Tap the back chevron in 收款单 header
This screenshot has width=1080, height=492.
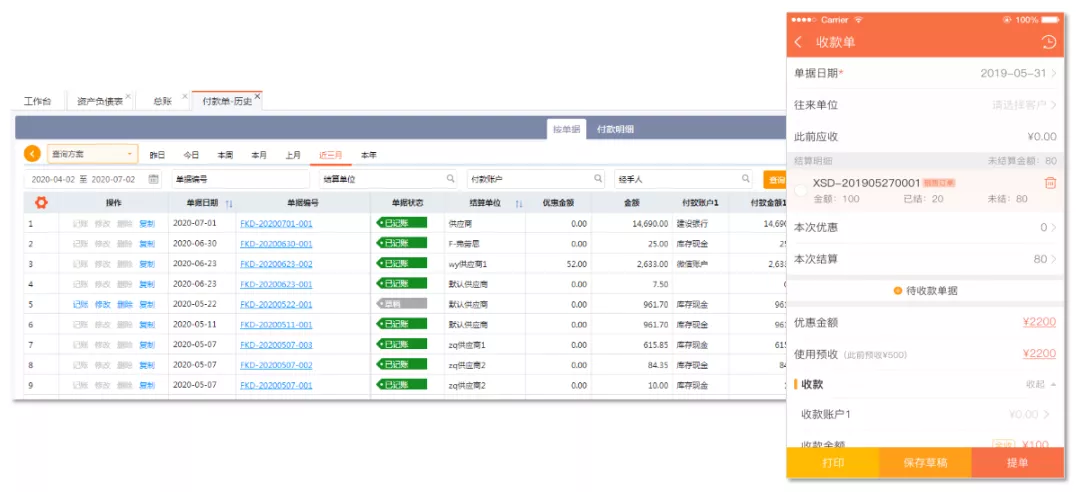pyautogui.click(x=798, y=42)
